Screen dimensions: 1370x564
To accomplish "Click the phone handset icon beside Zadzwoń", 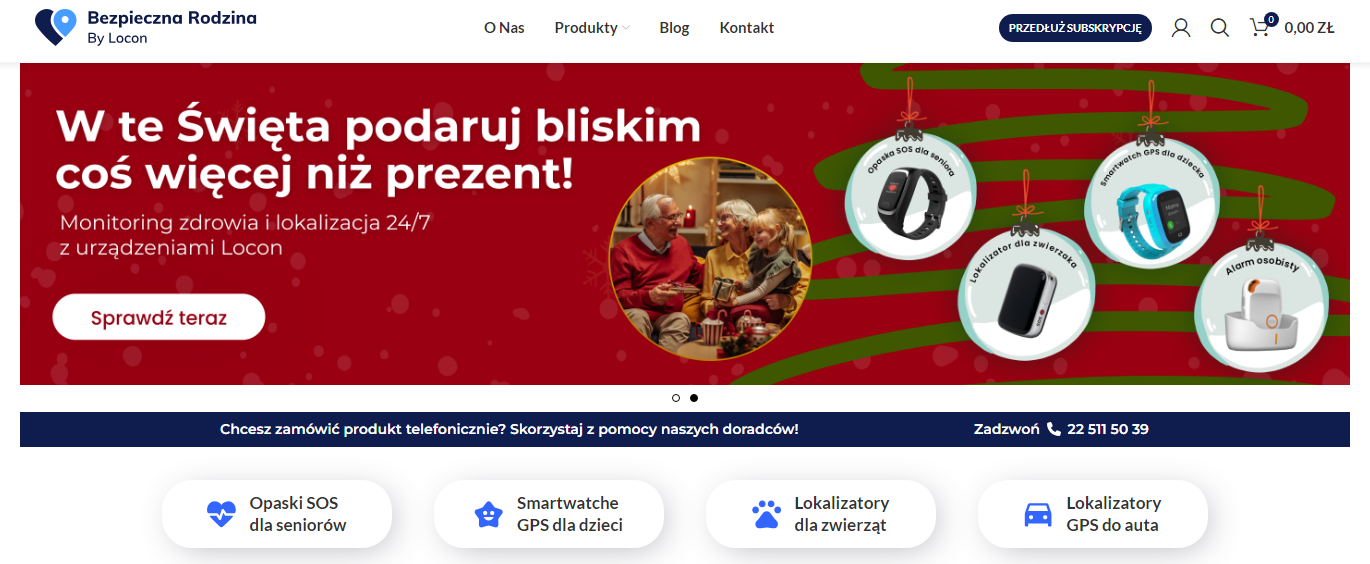I will [1054, 429].
